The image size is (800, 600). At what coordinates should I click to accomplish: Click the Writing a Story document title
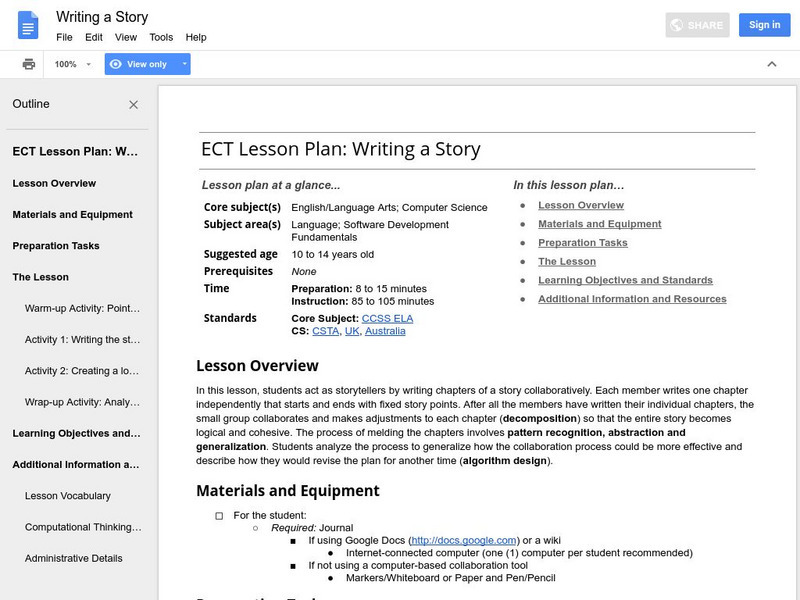102,17
